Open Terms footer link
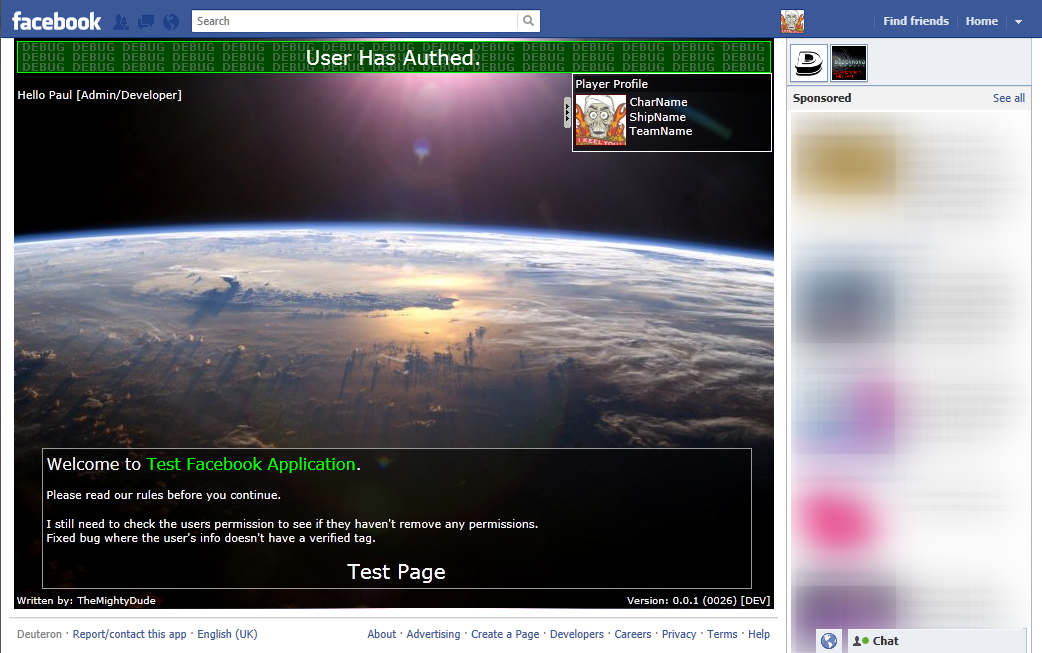Image resolution: width=1042 pixels, height=653 pixels. pyautogui.click(x=722, y=634)
